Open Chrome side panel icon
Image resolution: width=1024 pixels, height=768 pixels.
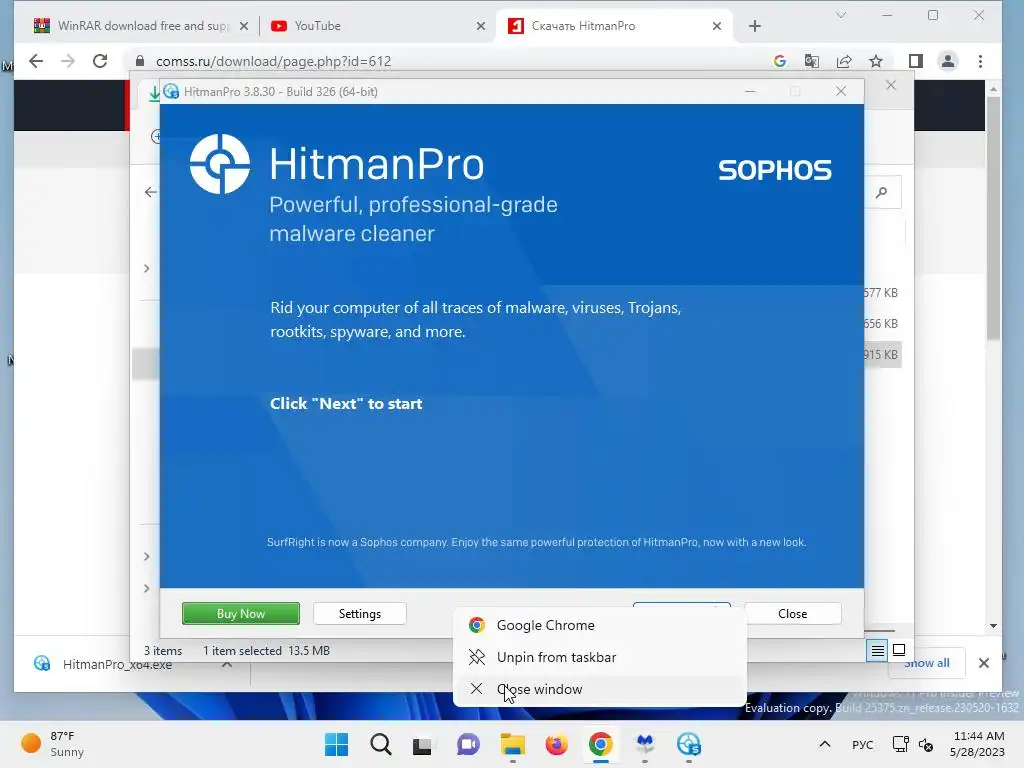click(916, 61)
